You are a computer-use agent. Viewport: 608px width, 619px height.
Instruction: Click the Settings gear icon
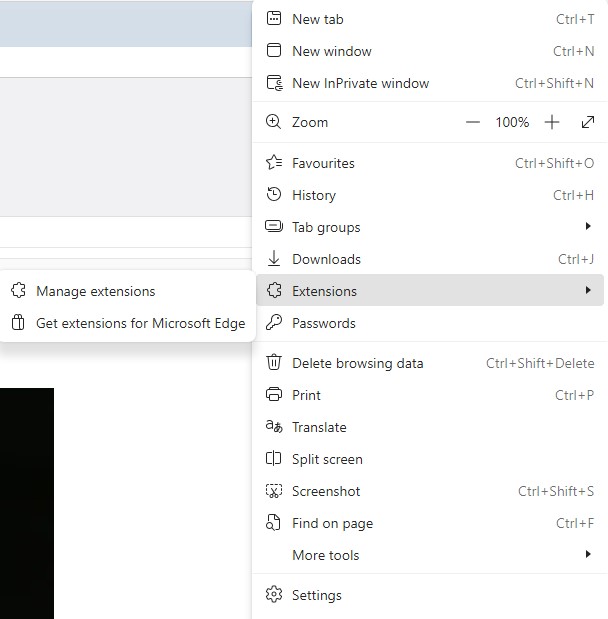tap(273, 595)
